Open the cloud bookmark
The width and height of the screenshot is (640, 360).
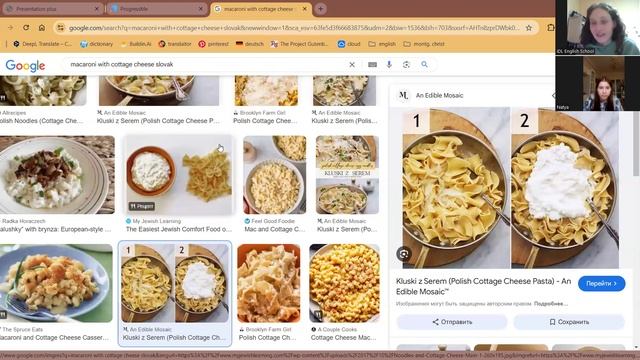(349, 44)
